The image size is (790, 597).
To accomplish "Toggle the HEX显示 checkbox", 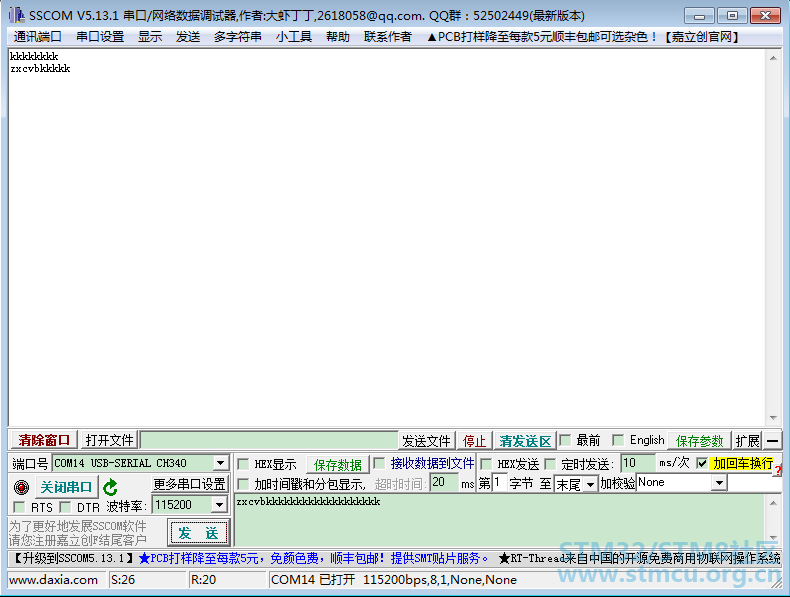I will point(243,463).
